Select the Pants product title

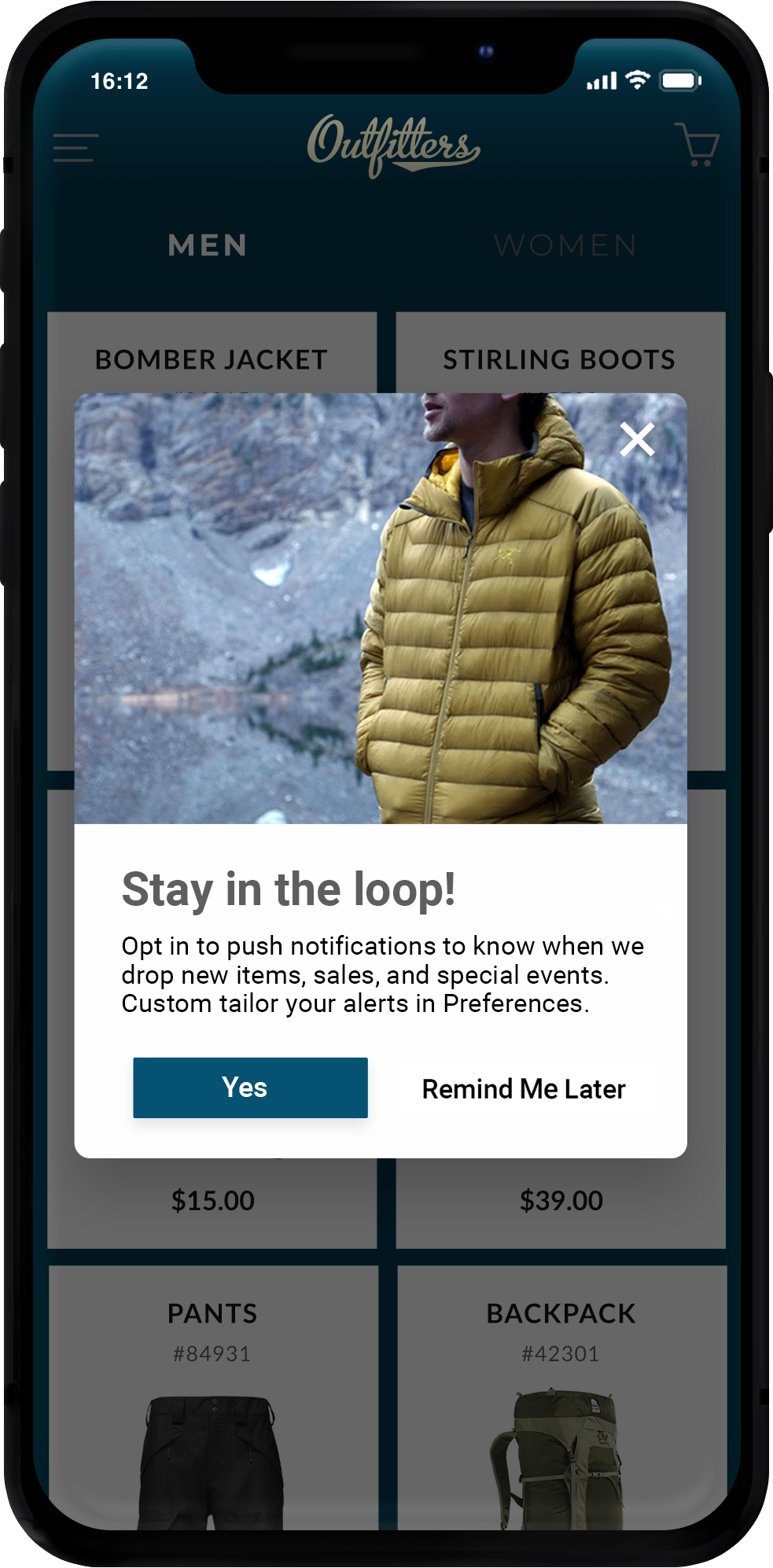(x=212, y=1313)
